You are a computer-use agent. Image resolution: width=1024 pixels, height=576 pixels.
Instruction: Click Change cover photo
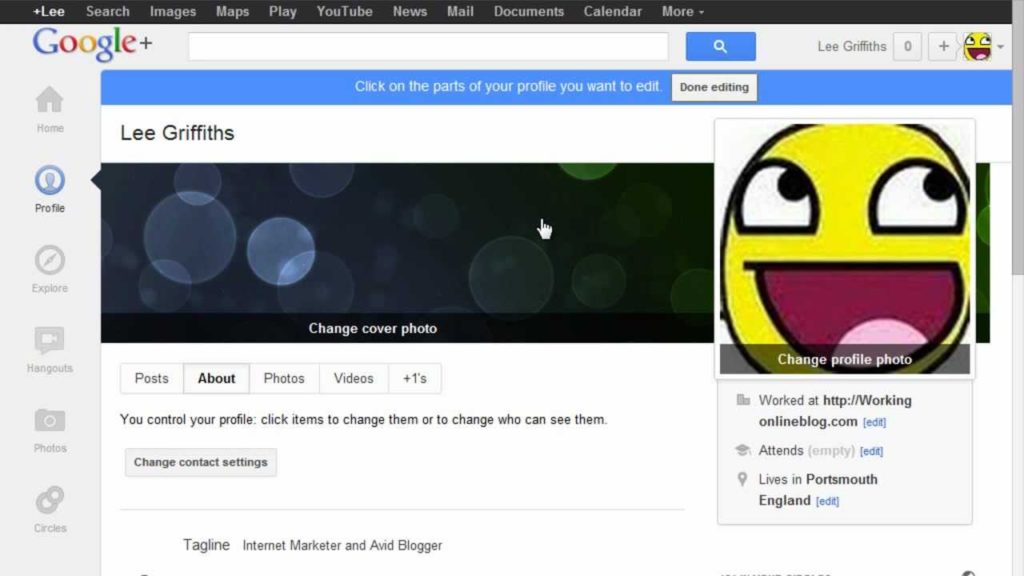coord(373,328)
